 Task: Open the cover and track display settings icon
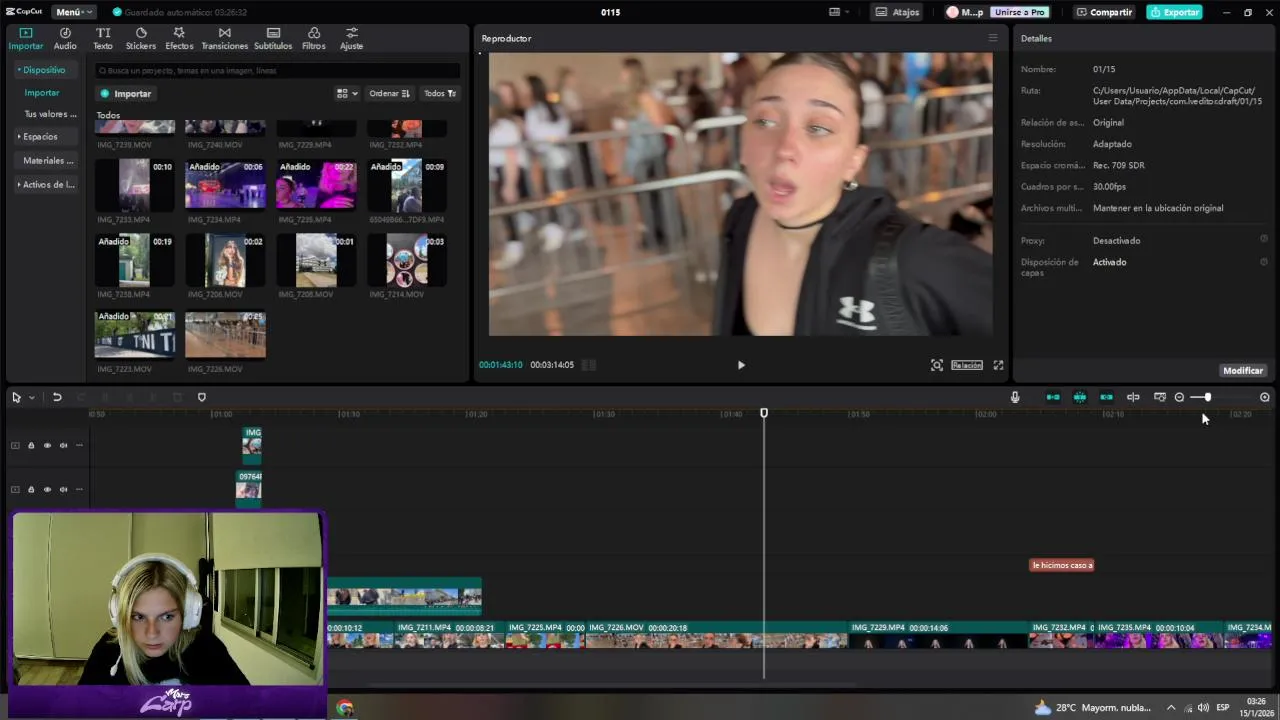[x=1160, y=397]
